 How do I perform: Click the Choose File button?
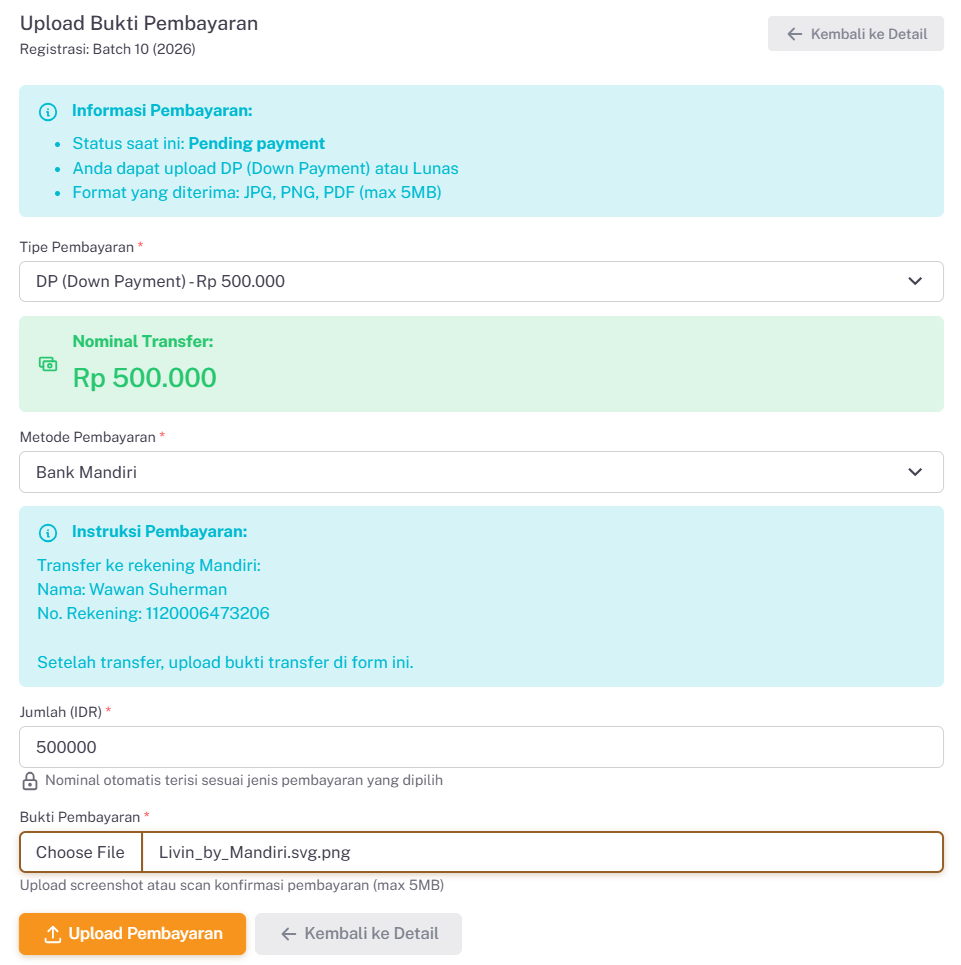coord(80,851)
